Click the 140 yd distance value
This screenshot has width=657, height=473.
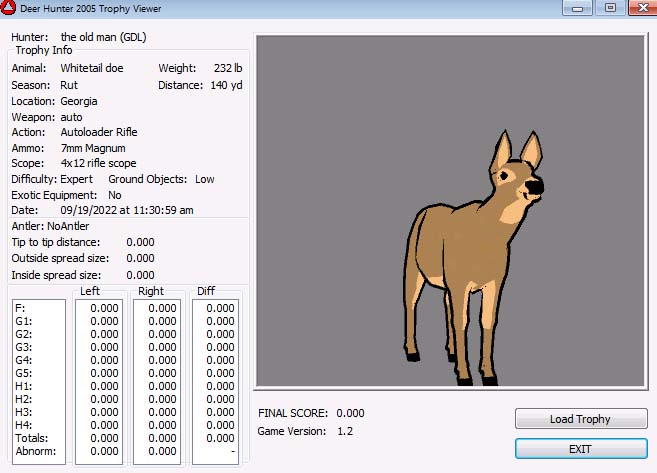tap(226, 85)
